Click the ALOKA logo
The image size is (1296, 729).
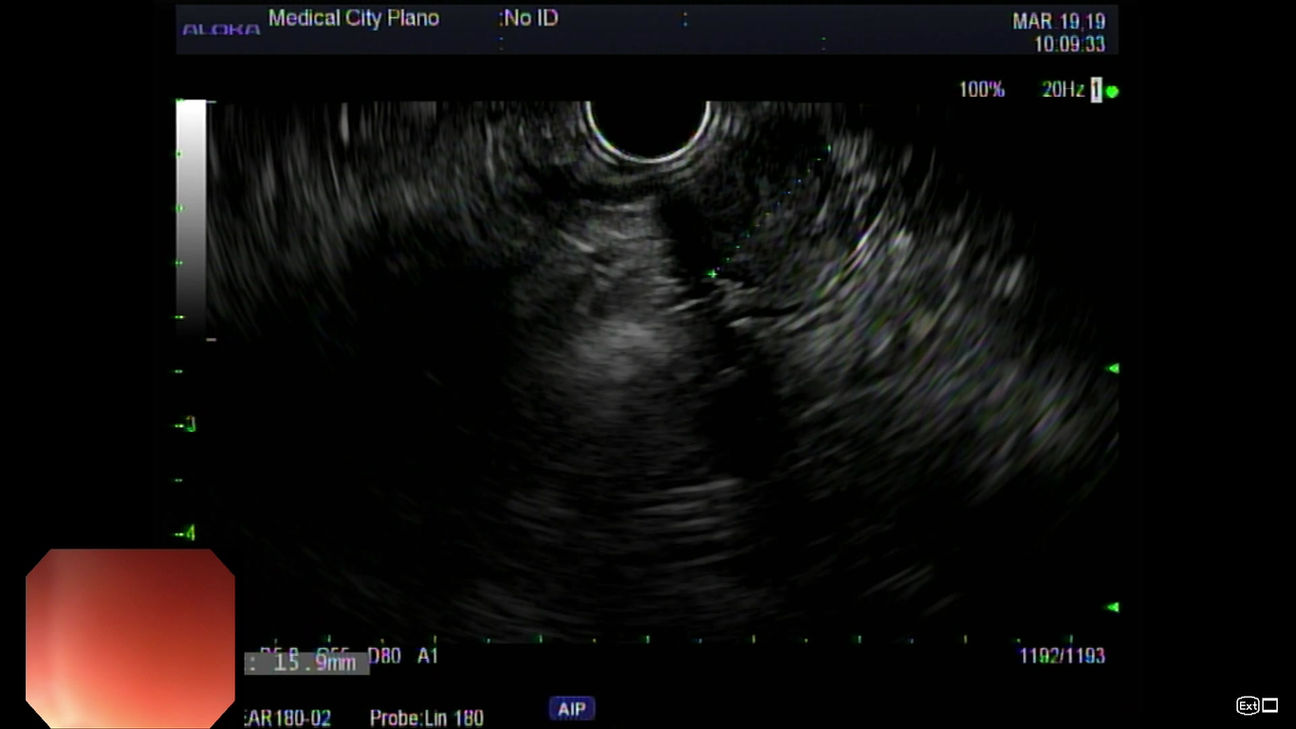coord(222,30)
